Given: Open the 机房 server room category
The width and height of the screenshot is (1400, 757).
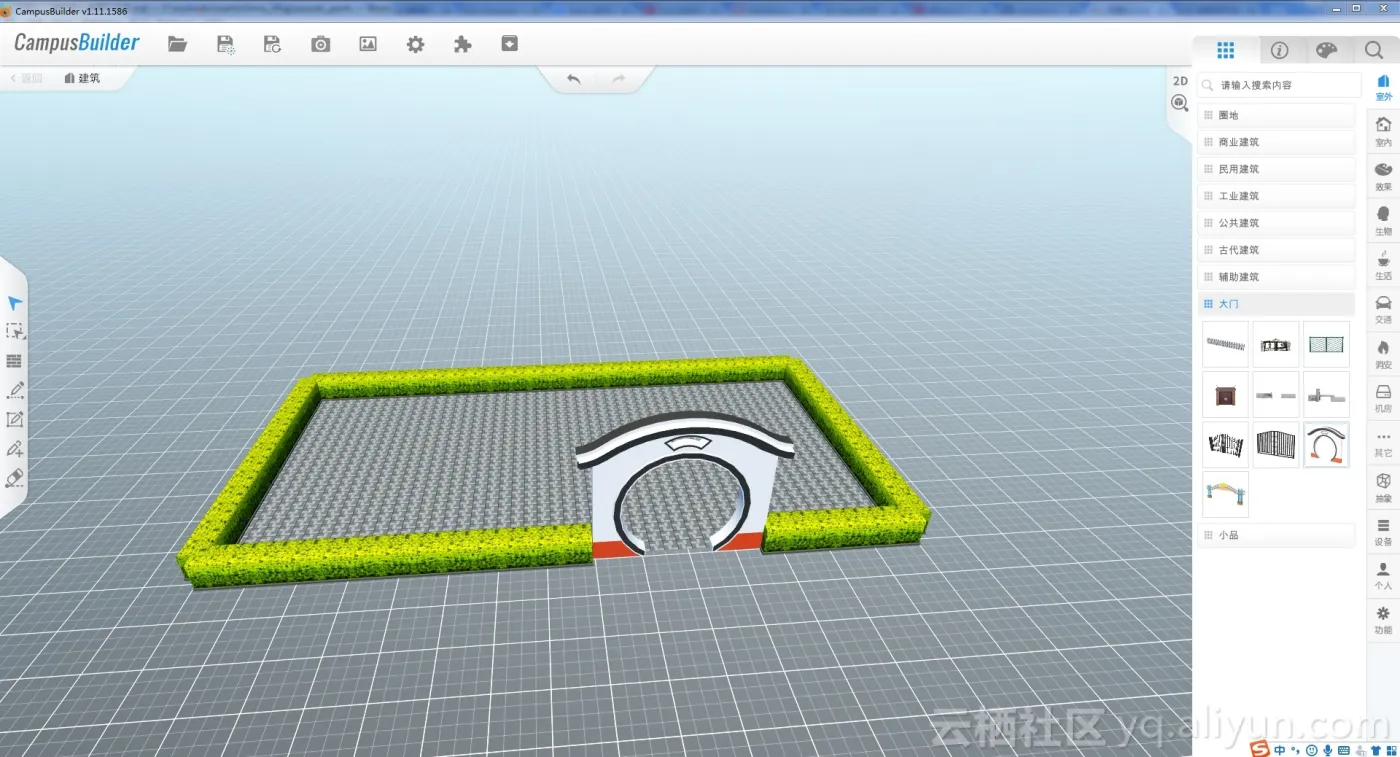Looking at the screenshot, I should pyautogui.click(x=1383, y=398).
